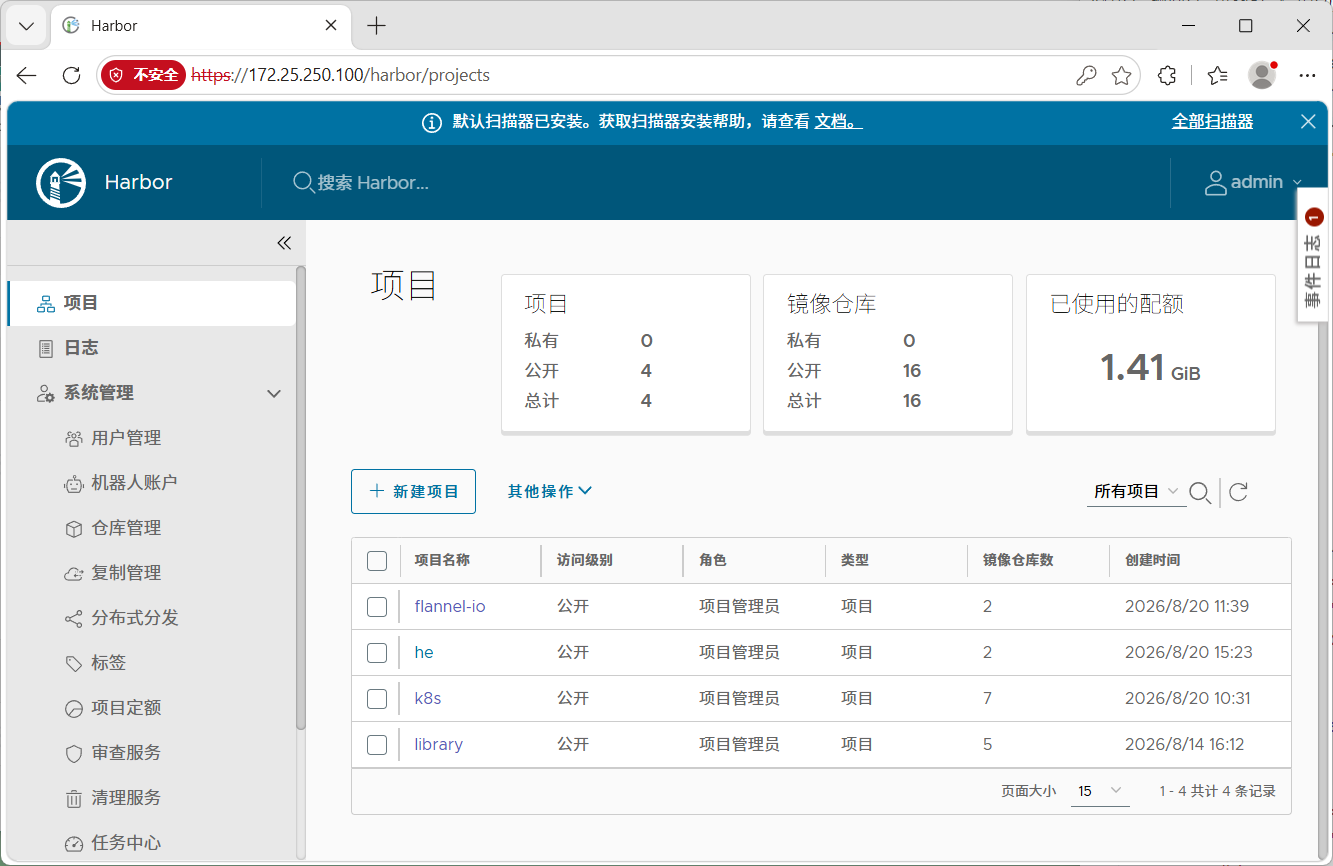Open 全部扫描器 link in banner

click(1212, 121)
